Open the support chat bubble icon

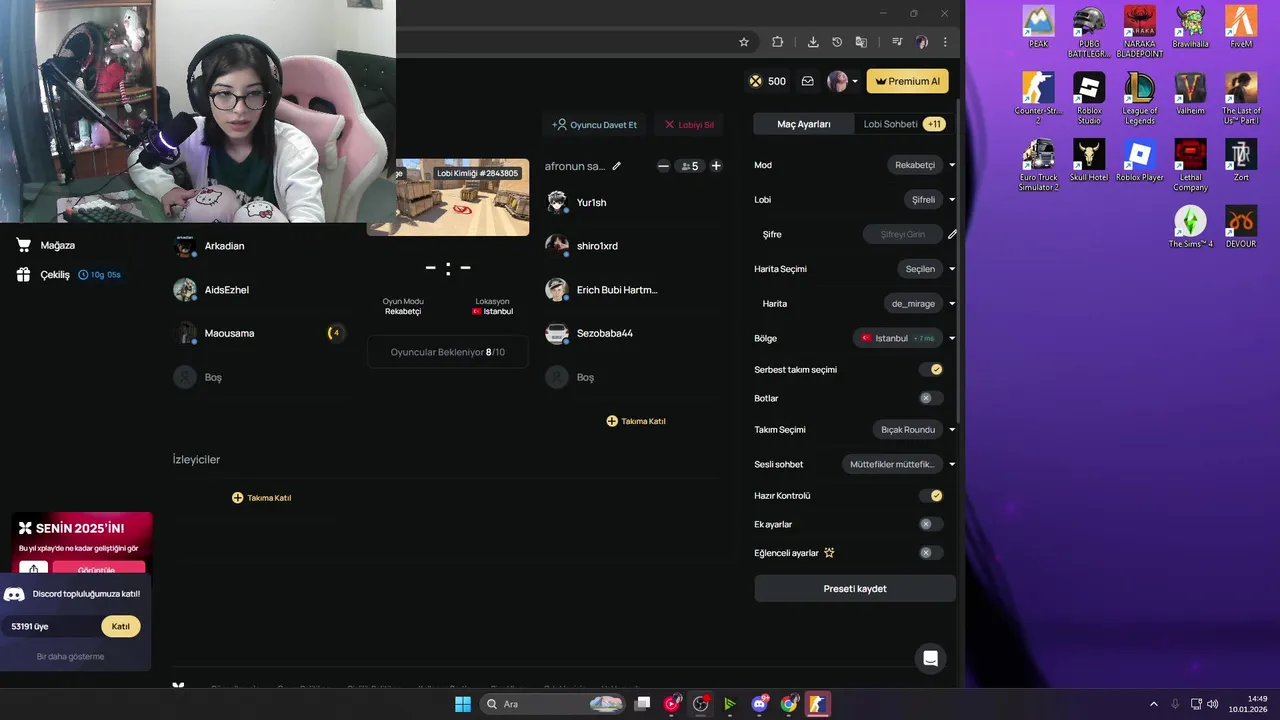click(930, 658)
